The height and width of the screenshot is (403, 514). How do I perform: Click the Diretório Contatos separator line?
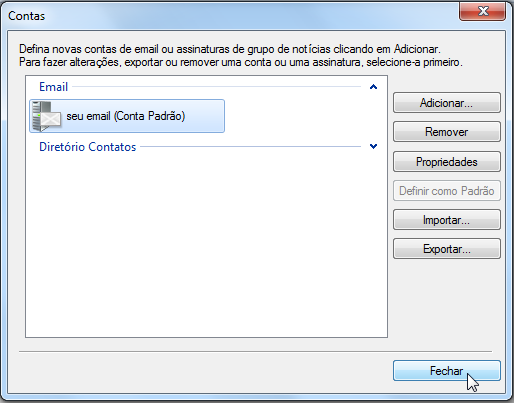point(251,146)
